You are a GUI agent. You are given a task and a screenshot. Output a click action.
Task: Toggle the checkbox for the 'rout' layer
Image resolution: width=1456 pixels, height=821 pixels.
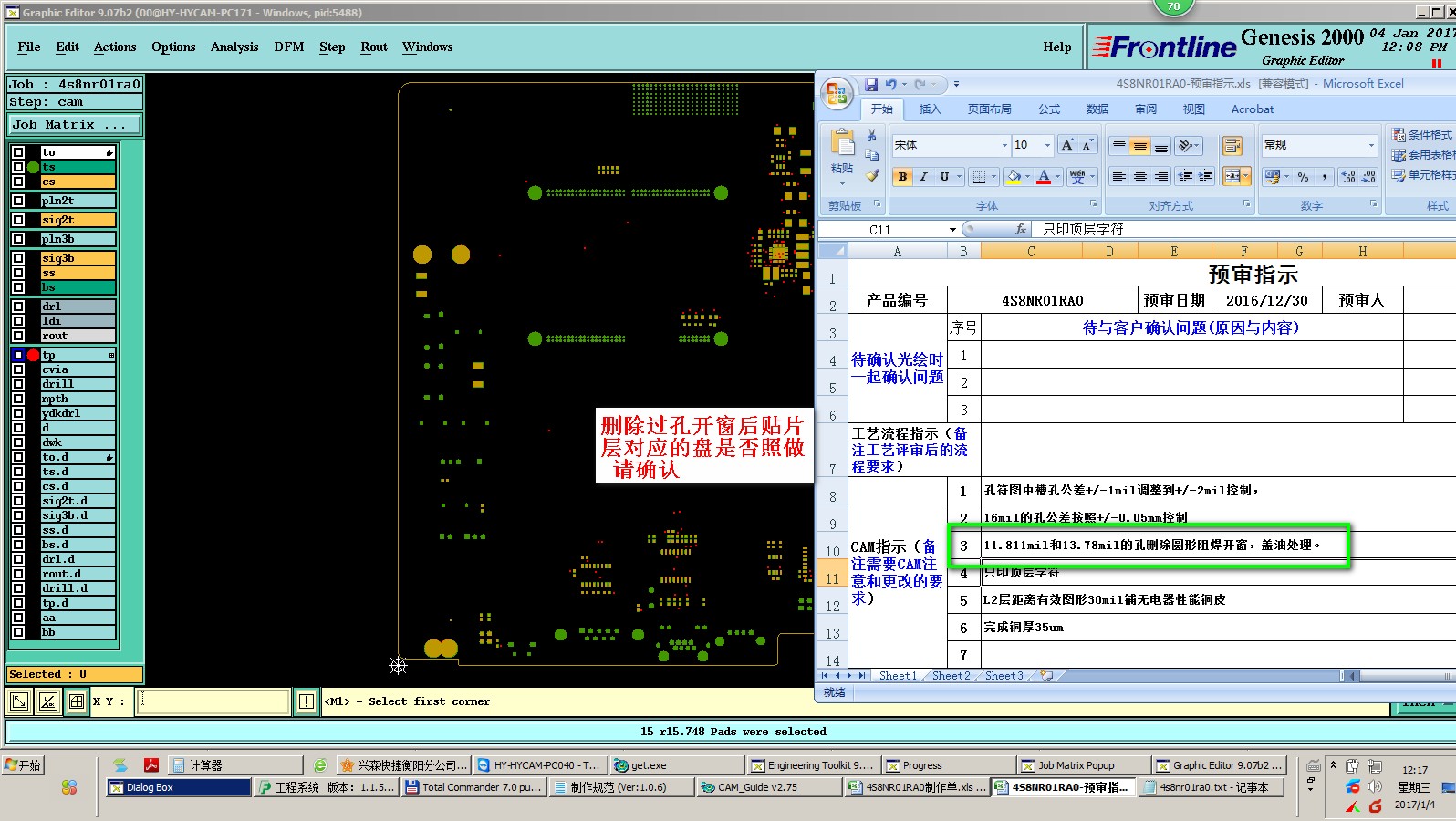pyautogui.click(x=18, y=336)
